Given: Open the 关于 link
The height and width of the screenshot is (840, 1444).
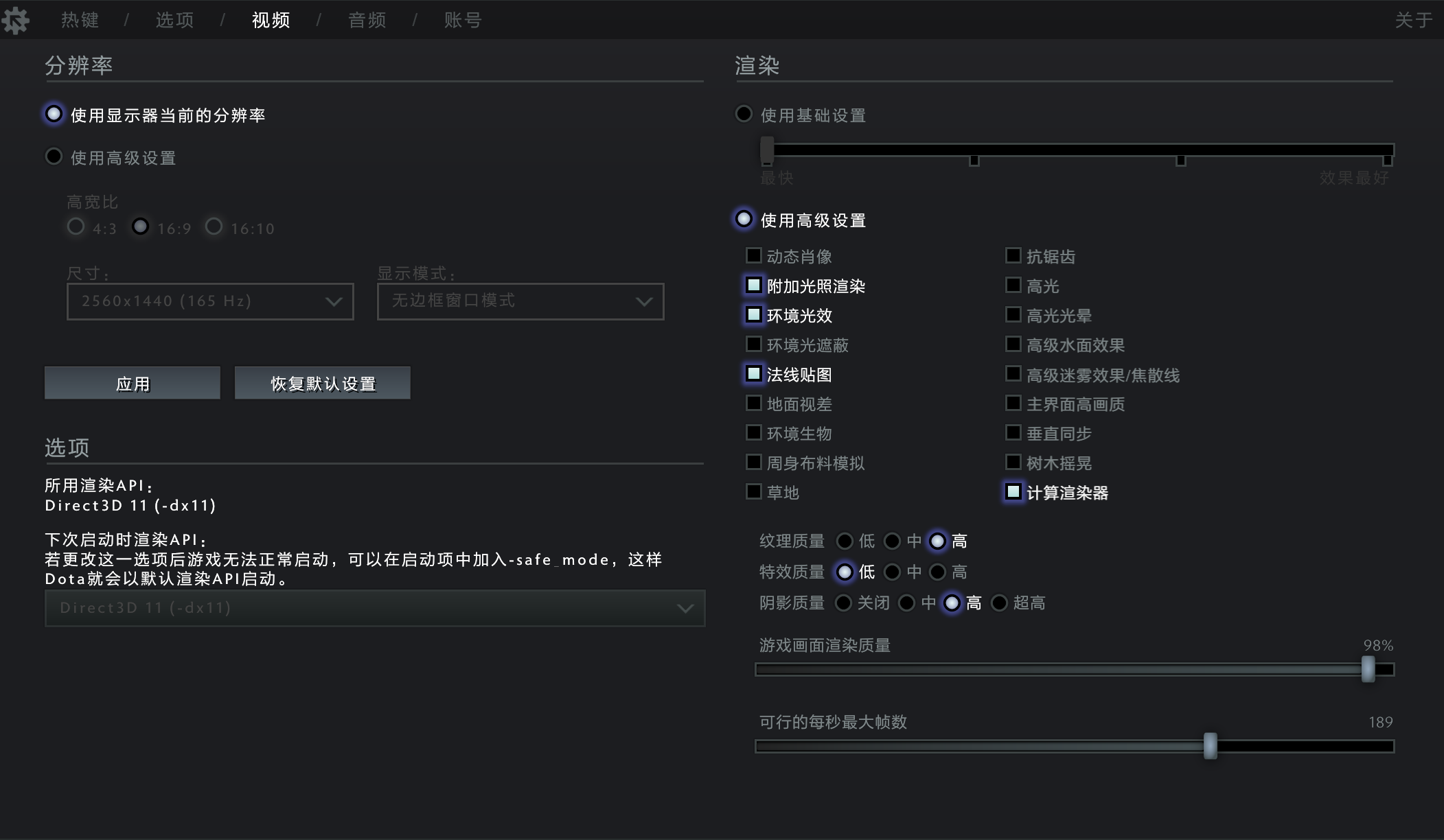Looking at the screenshot, I should 1414,21.
